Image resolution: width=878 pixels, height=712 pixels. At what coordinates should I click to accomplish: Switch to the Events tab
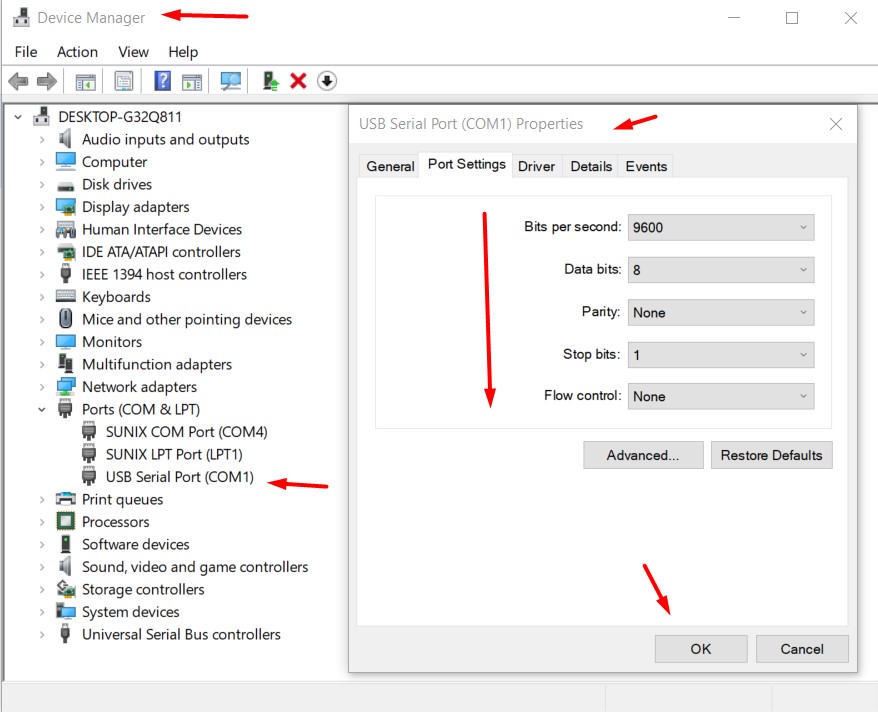point(646,166)
